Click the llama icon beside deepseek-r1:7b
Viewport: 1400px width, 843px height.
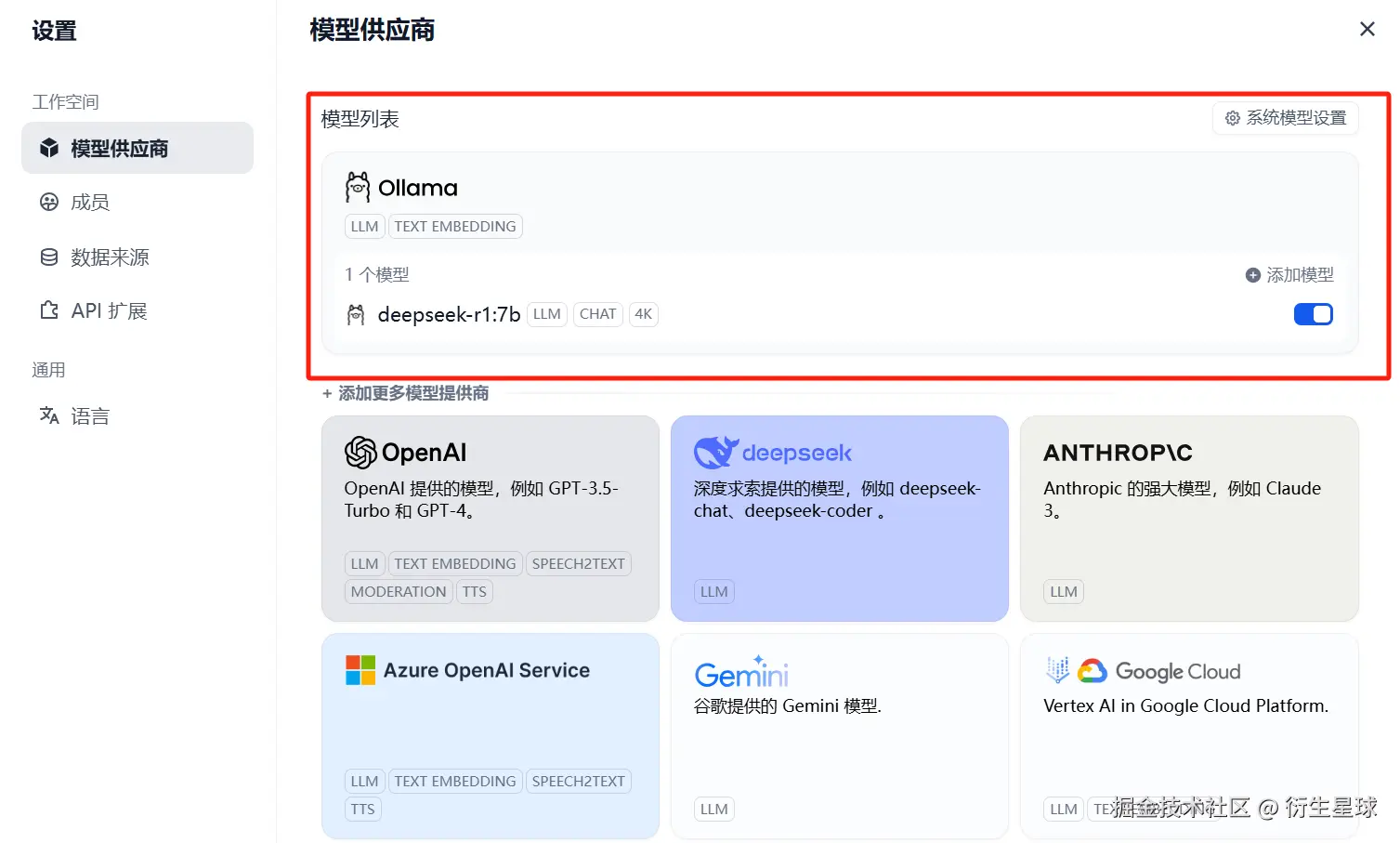(356, 314)
